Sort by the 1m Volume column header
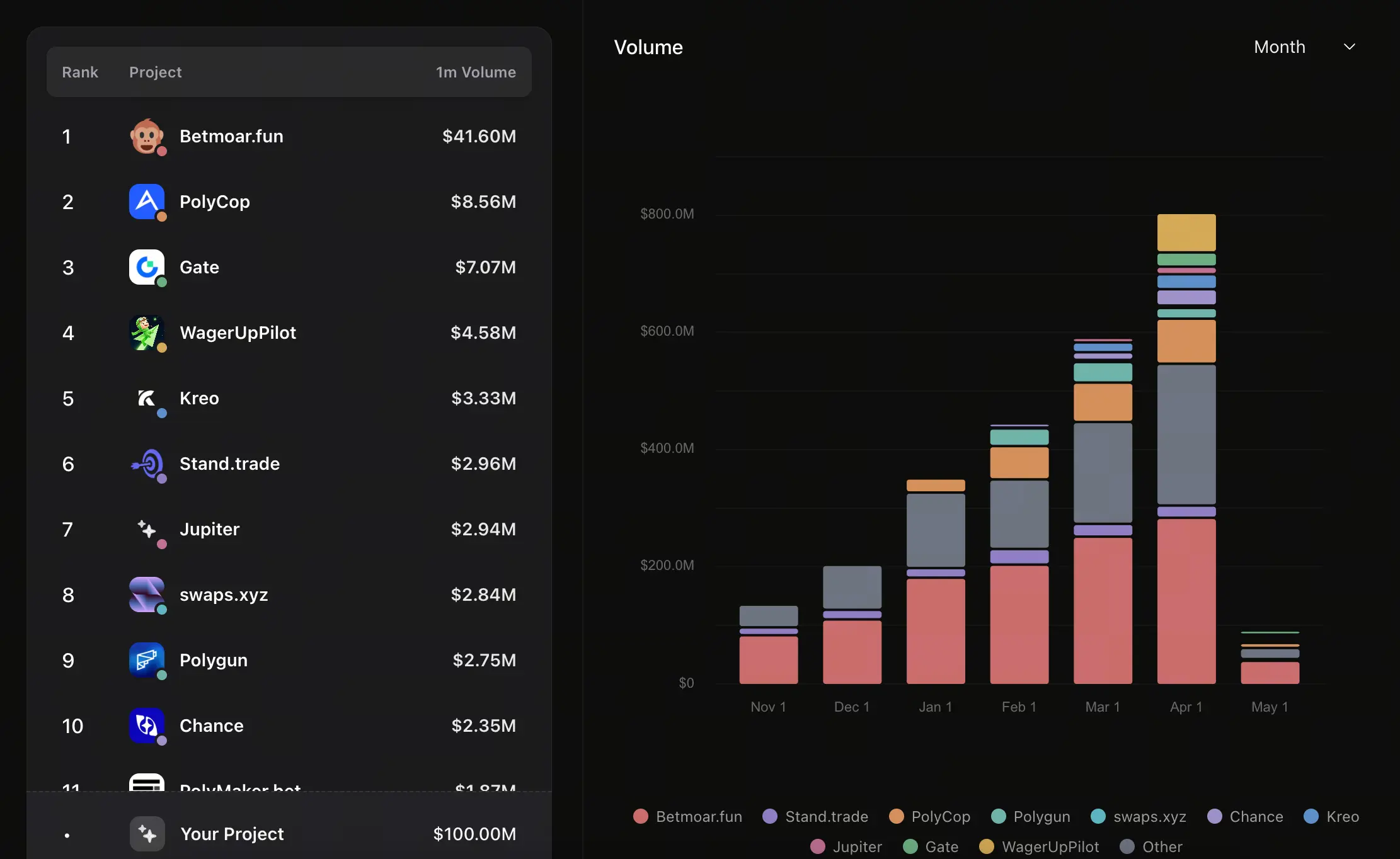1400x859 pixels. [476, 72]
